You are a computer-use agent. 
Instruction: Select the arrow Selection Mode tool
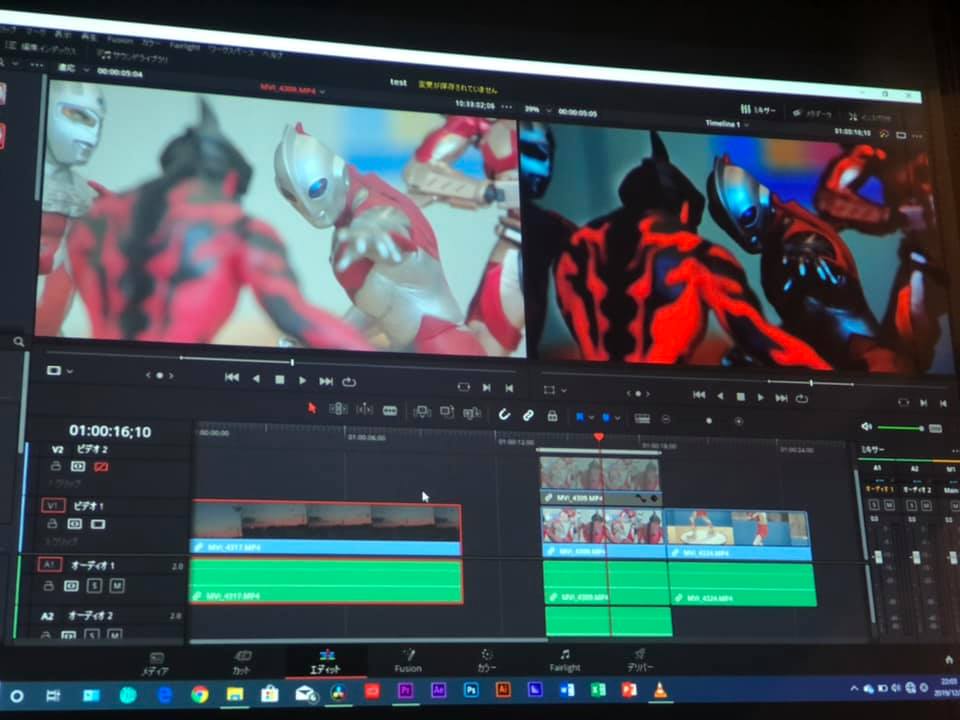[312, 408]
